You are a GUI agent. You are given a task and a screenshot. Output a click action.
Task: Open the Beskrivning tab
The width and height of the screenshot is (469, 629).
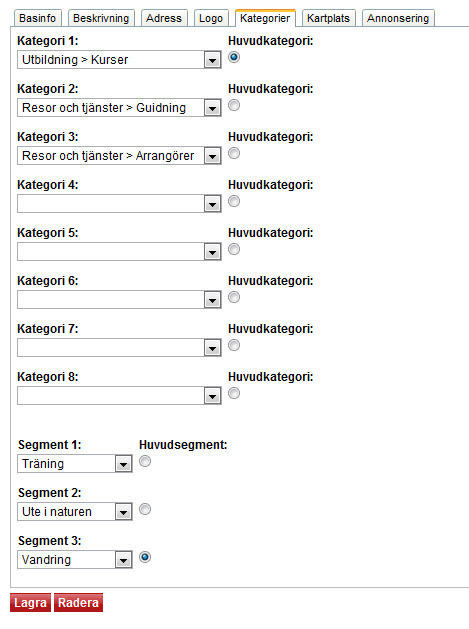101,18
